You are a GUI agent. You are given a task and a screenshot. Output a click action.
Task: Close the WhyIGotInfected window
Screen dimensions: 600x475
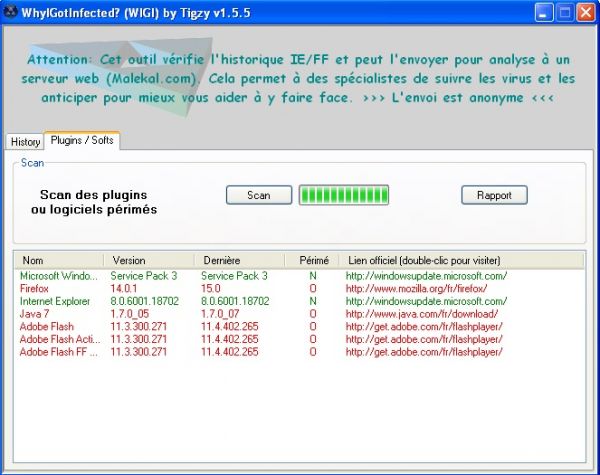coord(586,13)
